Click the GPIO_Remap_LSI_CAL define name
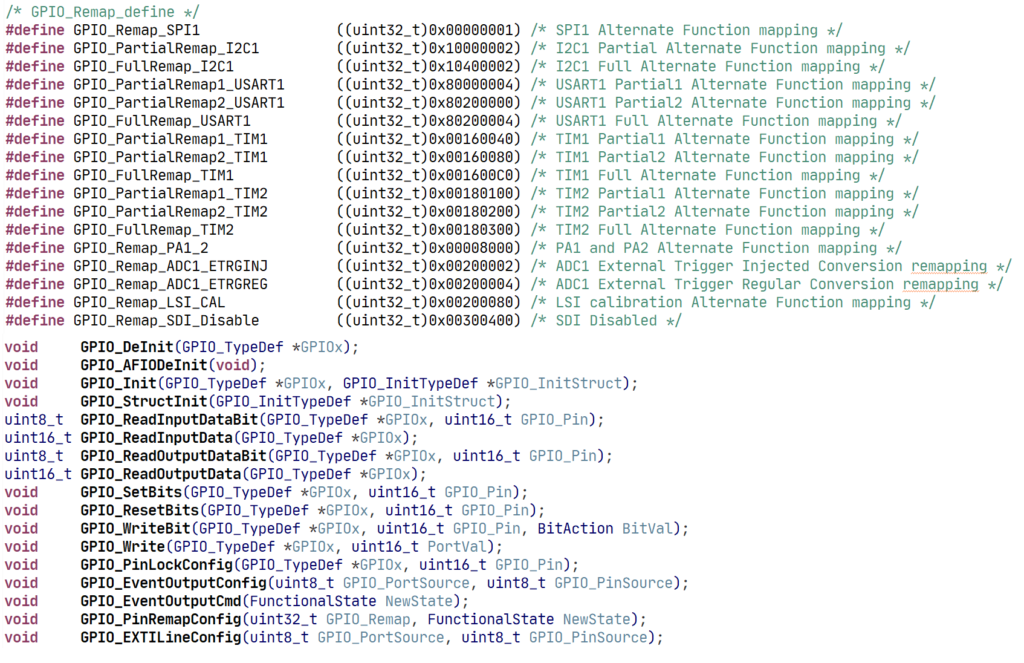Image resolution: width=1024 pixels, height=663 pixels. (149, 303)
